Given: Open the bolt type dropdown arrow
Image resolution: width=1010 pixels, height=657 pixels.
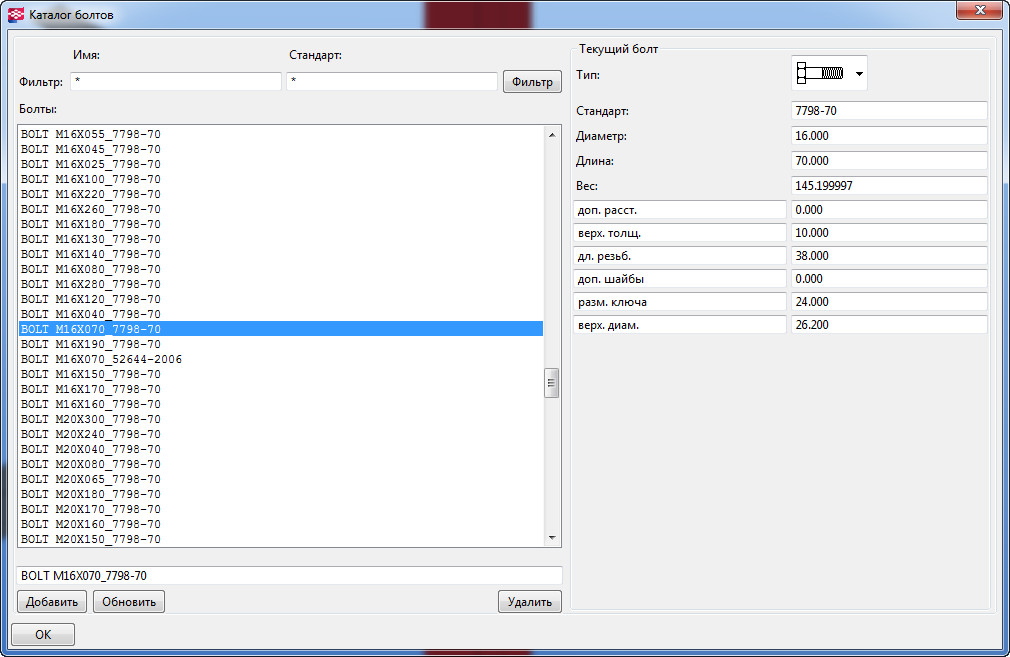Looking at the screenshot, I should tap(859, 74).
